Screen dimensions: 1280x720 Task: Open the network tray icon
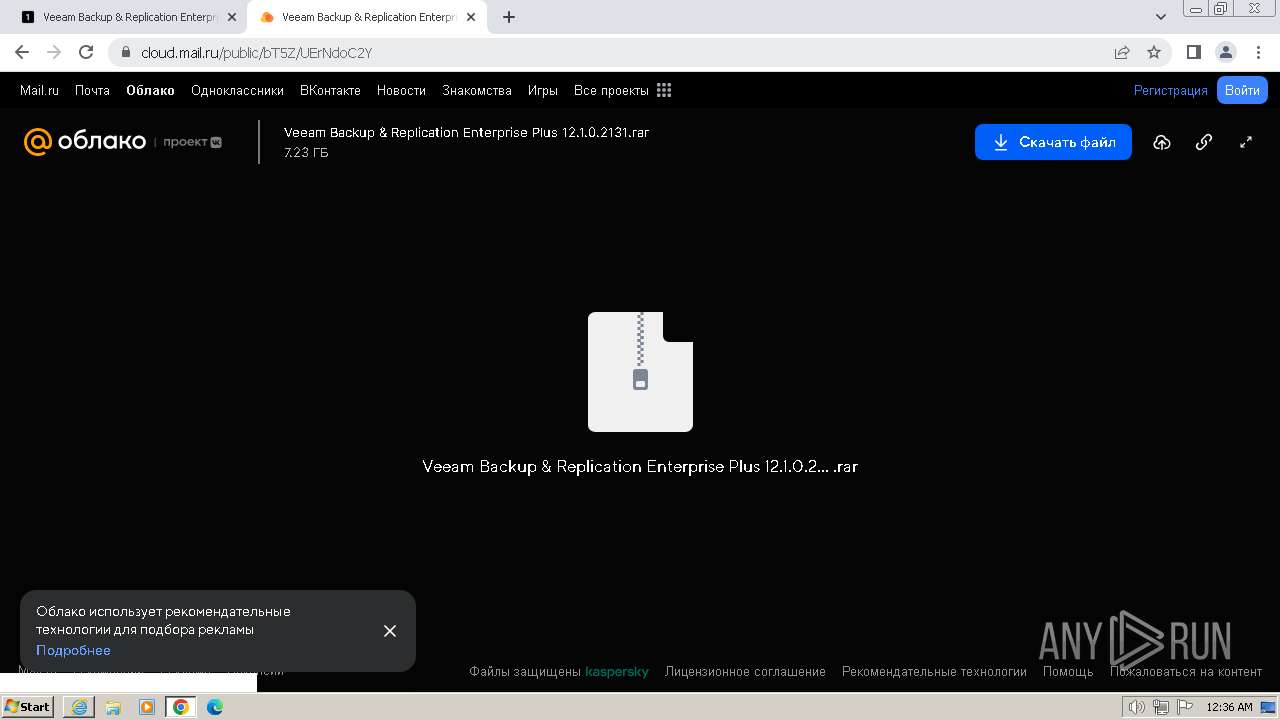(x=1161, y=707)
